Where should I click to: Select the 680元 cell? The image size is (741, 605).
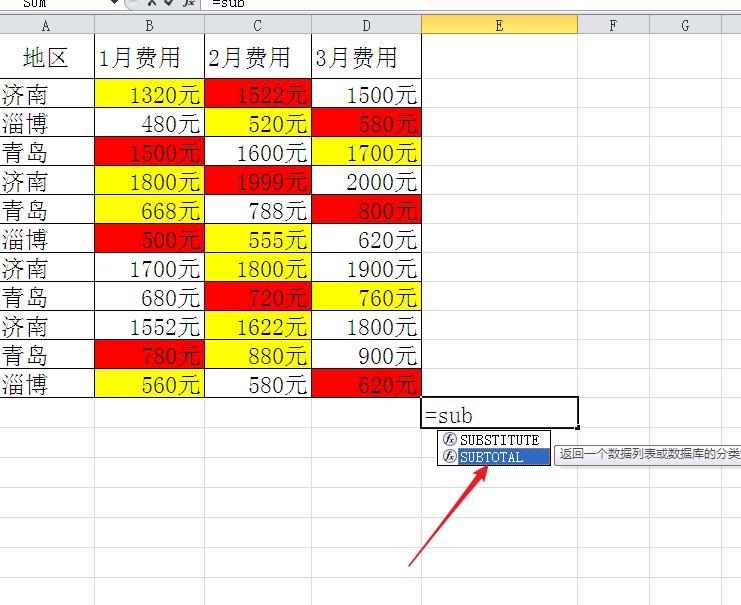149,296
